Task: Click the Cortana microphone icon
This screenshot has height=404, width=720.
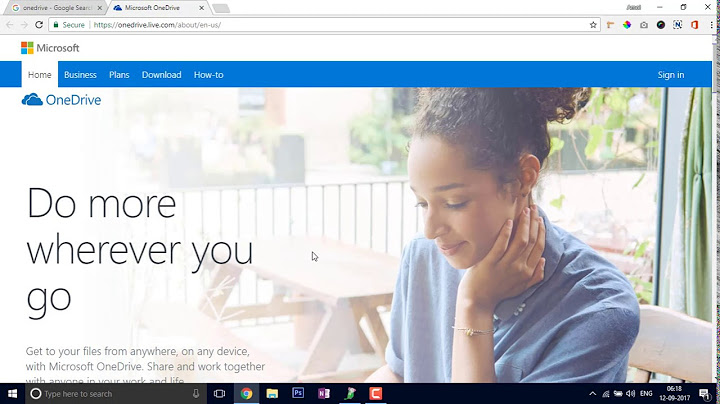Action: [196, 393]
